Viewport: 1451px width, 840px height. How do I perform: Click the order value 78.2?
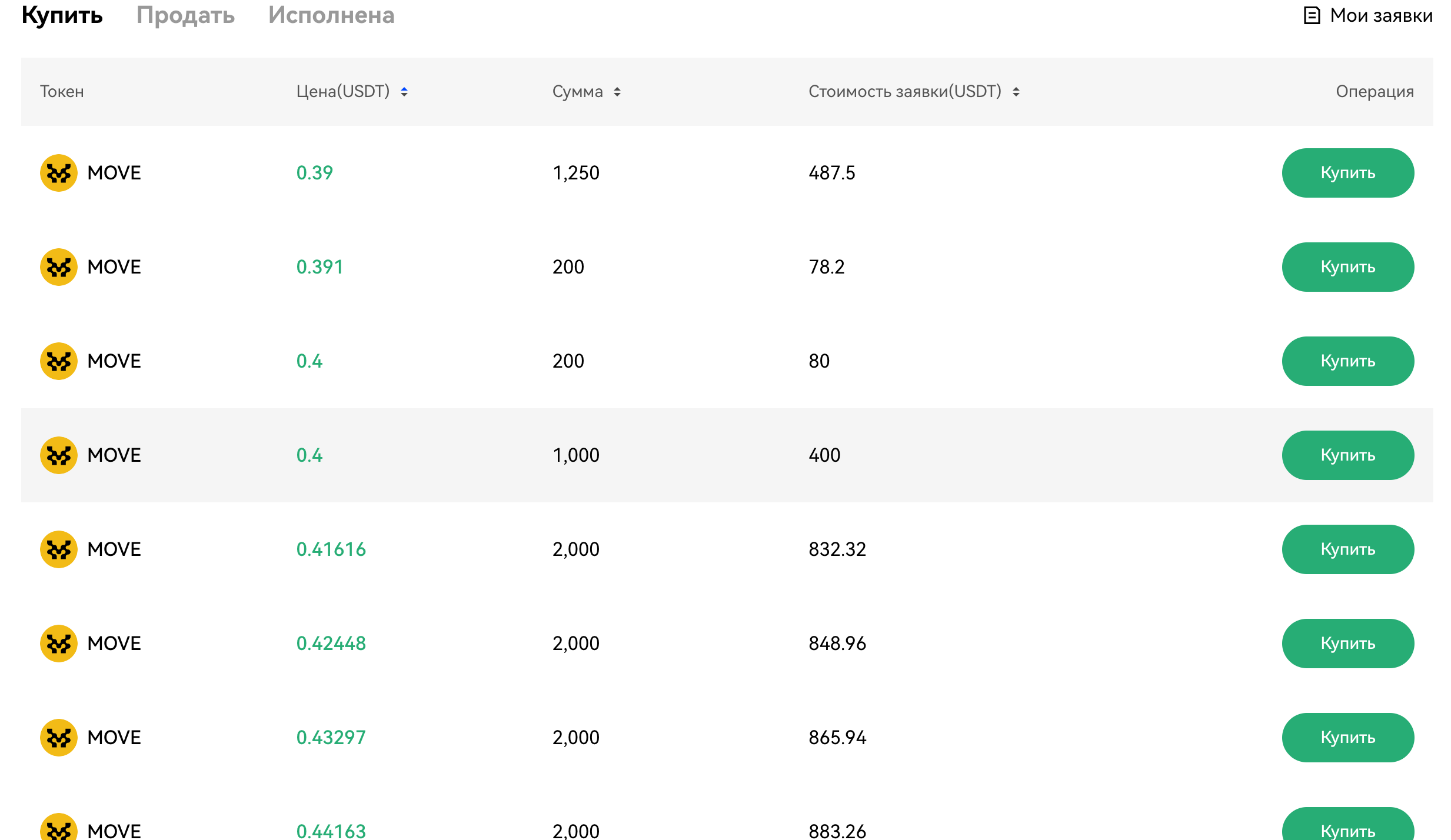click(827, 267)
